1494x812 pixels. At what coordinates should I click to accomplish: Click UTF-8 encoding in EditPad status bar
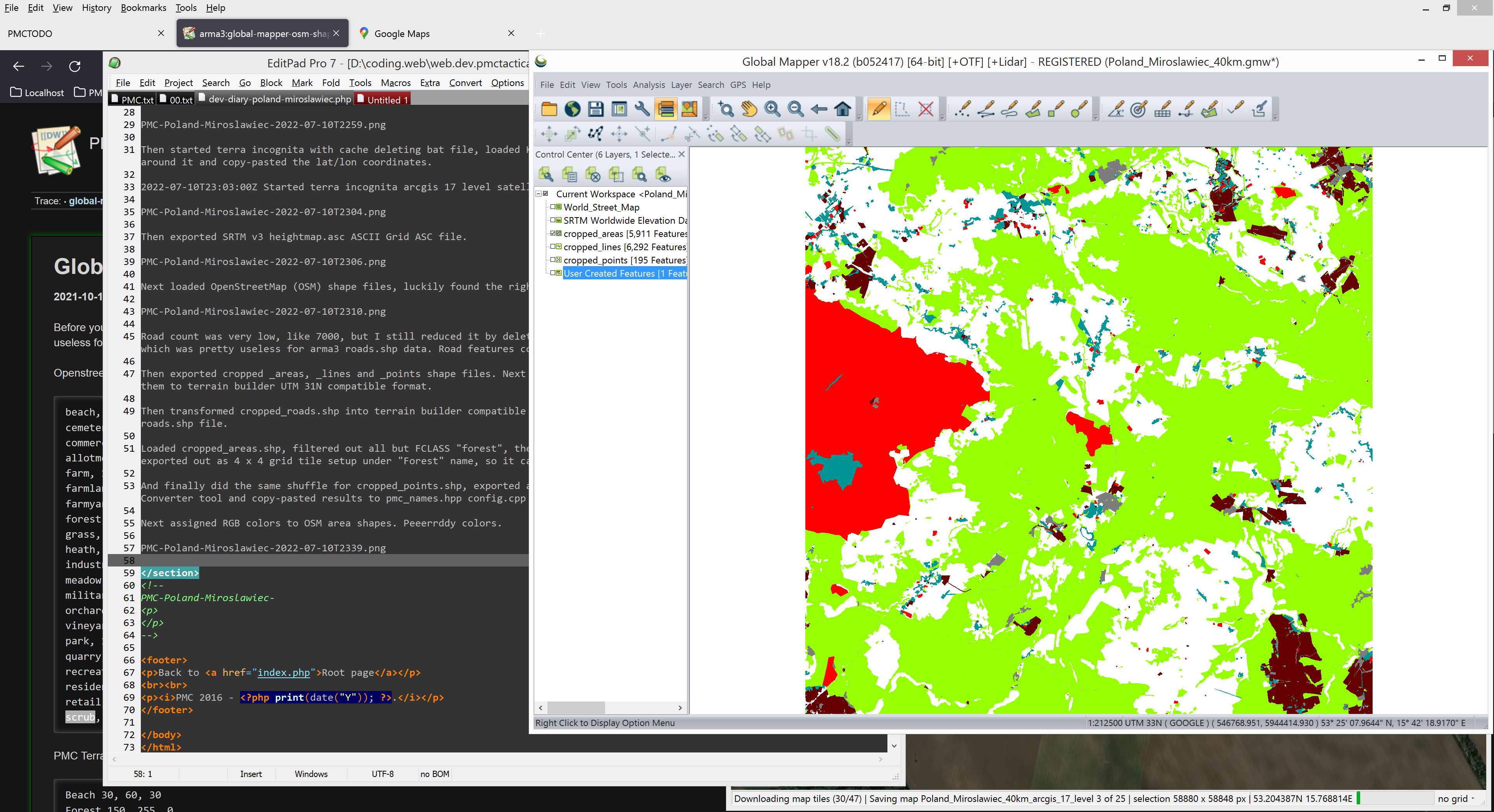click(x=382, y=774)
